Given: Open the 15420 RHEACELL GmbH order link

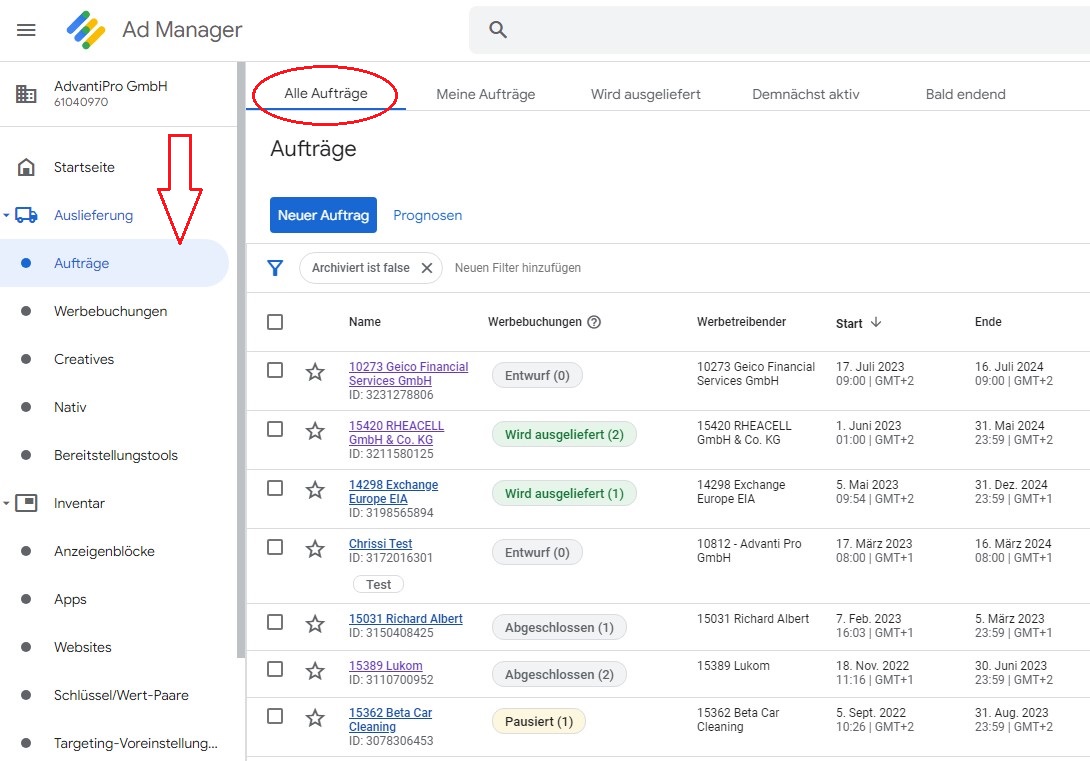Looking at the screenshot, I should coord(396,432).
